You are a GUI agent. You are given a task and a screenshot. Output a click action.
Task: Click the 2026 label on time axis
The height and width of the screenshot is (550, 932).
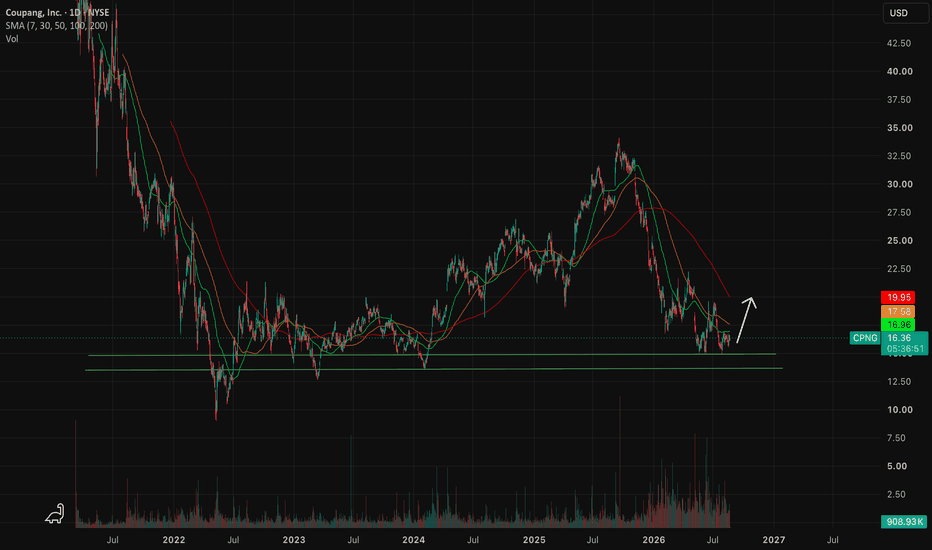653,540
